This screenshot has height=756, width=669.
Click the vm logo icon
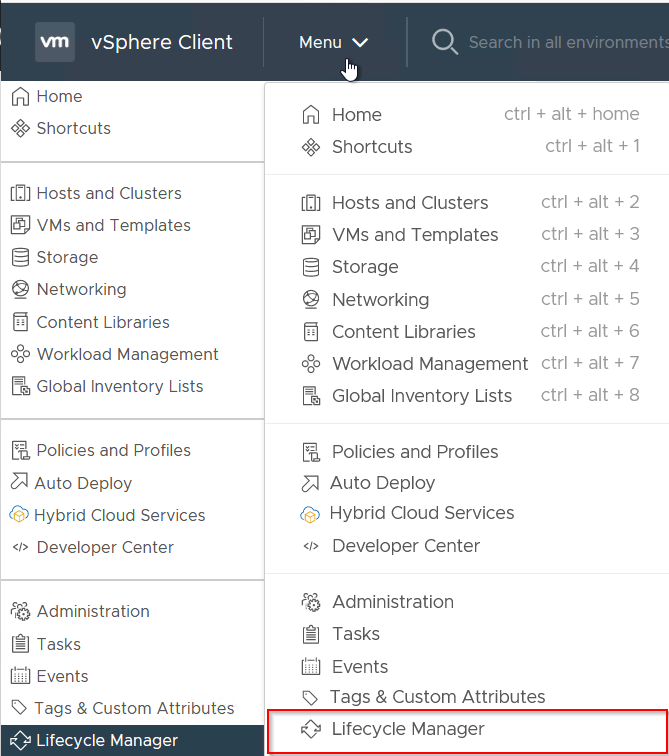click(54, 42)
